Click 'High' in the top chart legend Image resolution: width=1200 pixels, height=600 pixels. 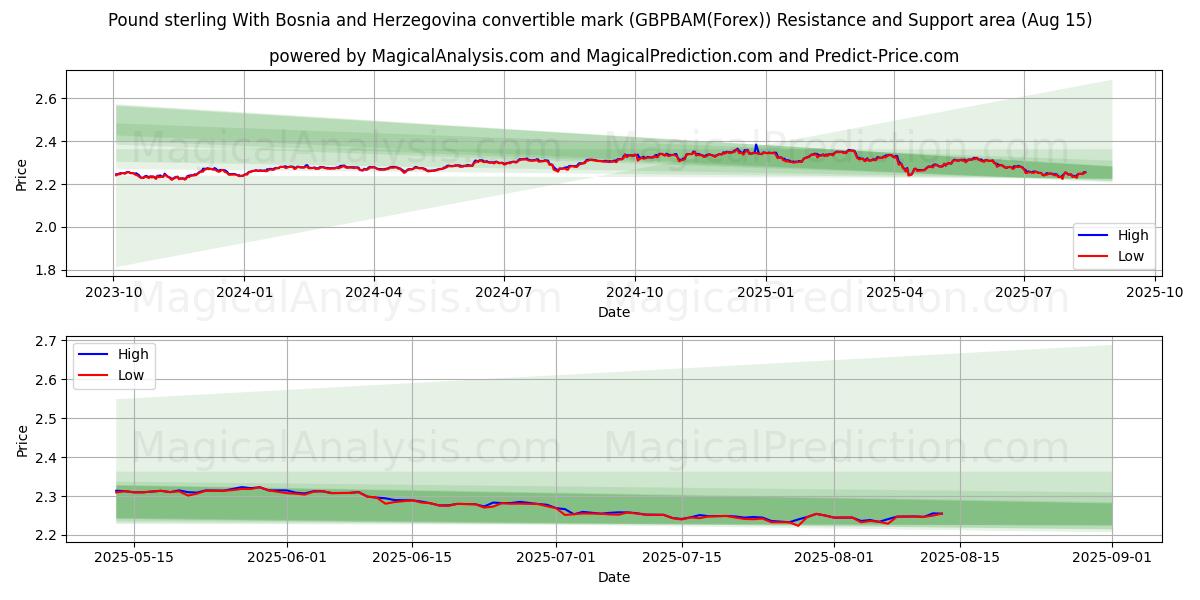(x=1132, y=235)
